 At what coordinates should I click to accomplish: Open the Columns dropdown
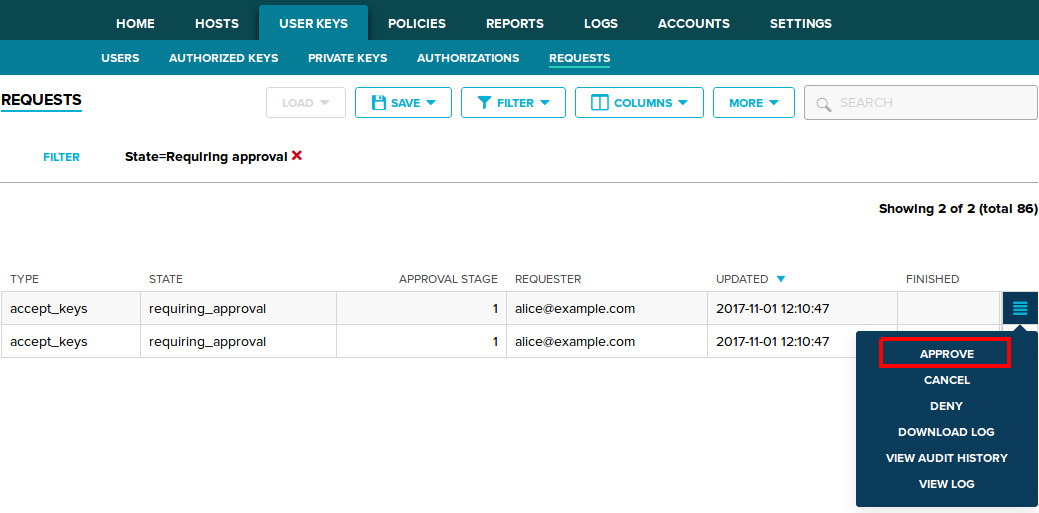click(639, 103)
